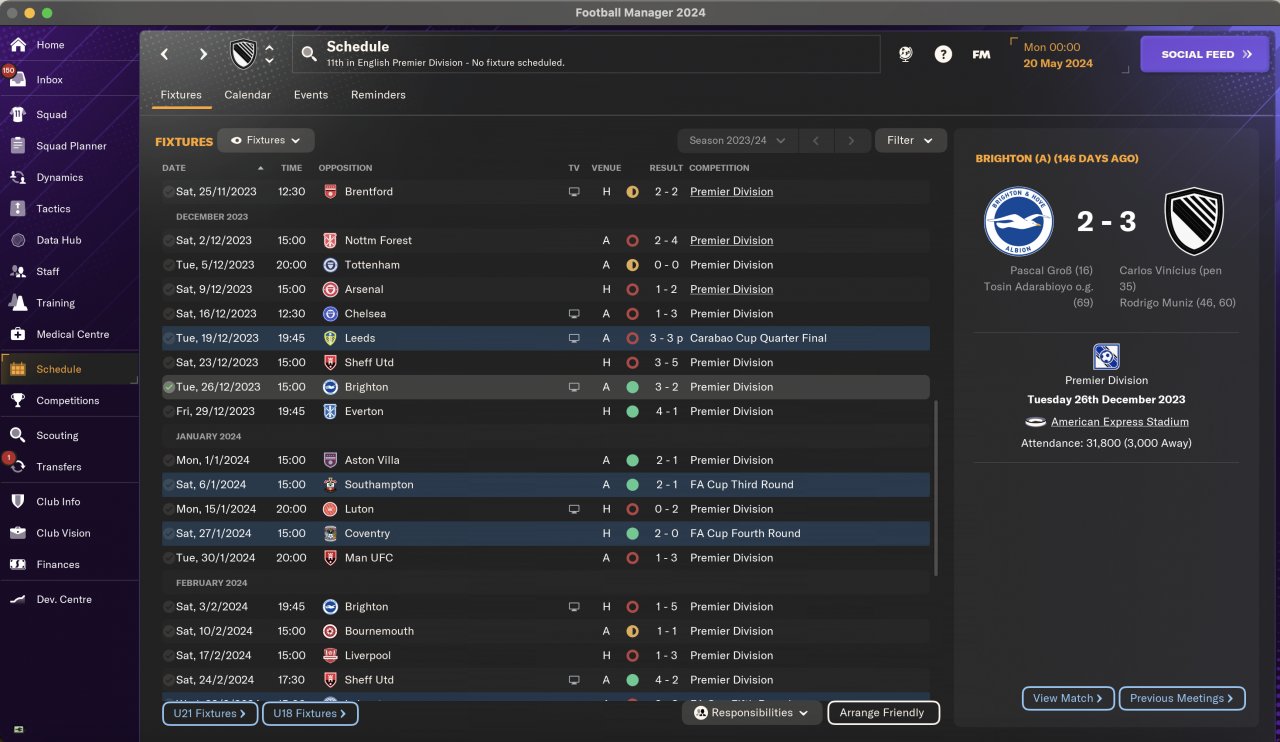Tick the Nottm Forest 2/12/2023 fixture checkbox
This screenshot has width=1280, height=742.
(169, 241)
